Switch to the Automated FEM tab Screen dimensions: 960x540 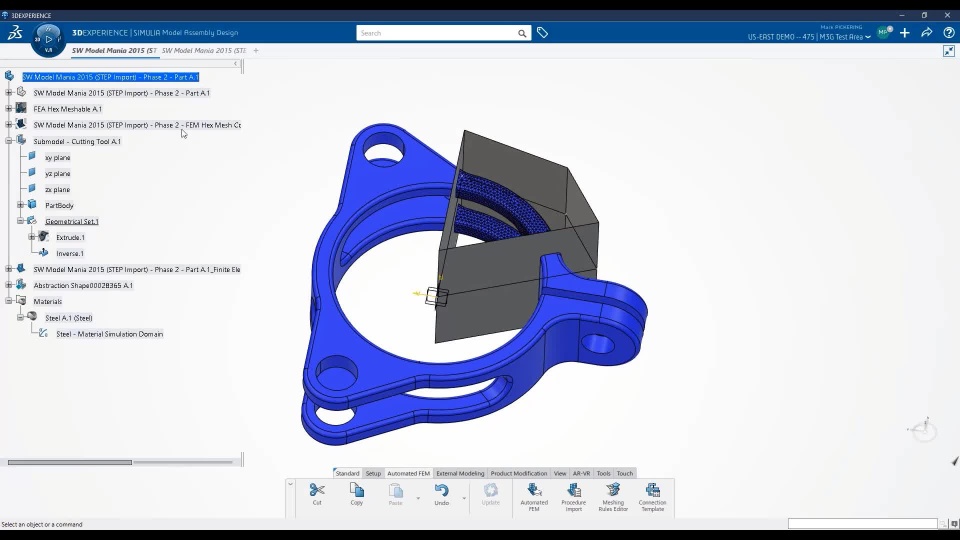(408, 473)
